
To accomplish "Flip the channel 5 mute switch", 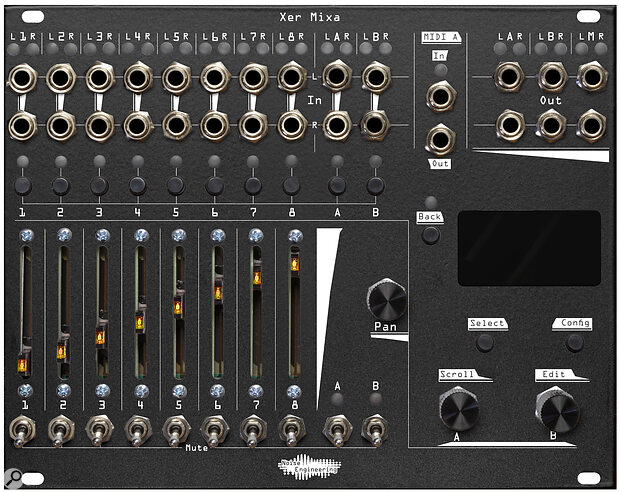I will 176,432.
